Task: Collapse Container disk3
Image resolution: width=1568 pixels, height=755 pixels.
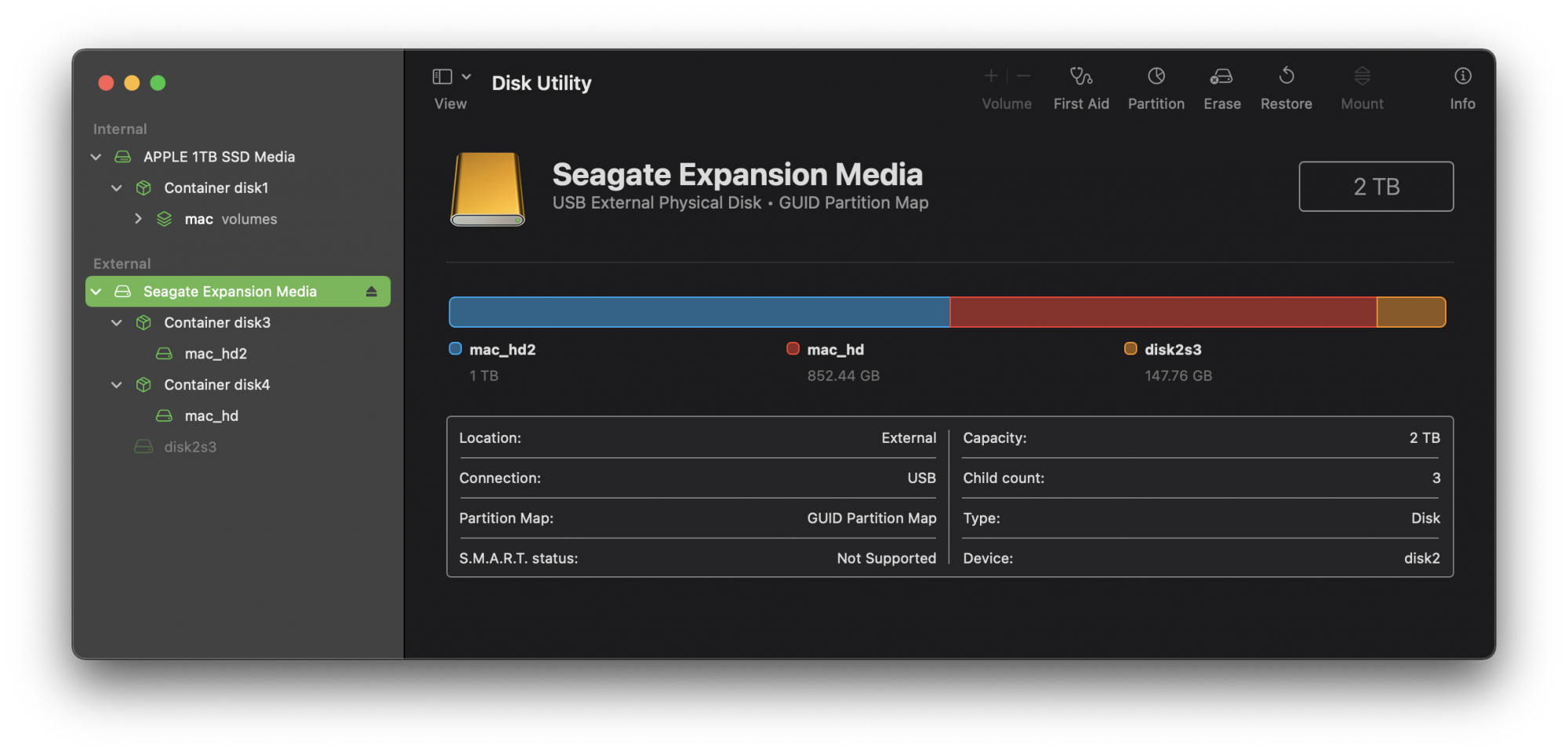Action: click(x=117, y=323)
